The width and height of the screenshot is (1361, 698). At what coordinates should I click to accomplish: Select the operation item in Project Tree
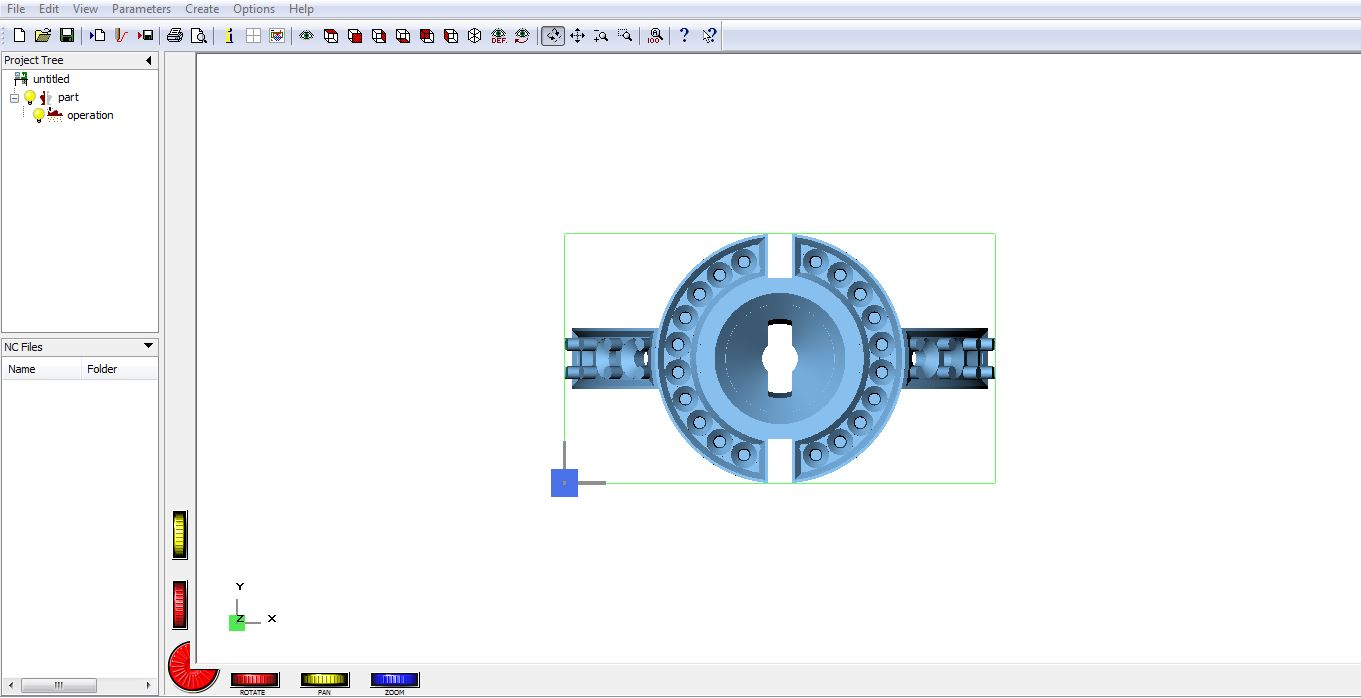(x=90, y=116)
